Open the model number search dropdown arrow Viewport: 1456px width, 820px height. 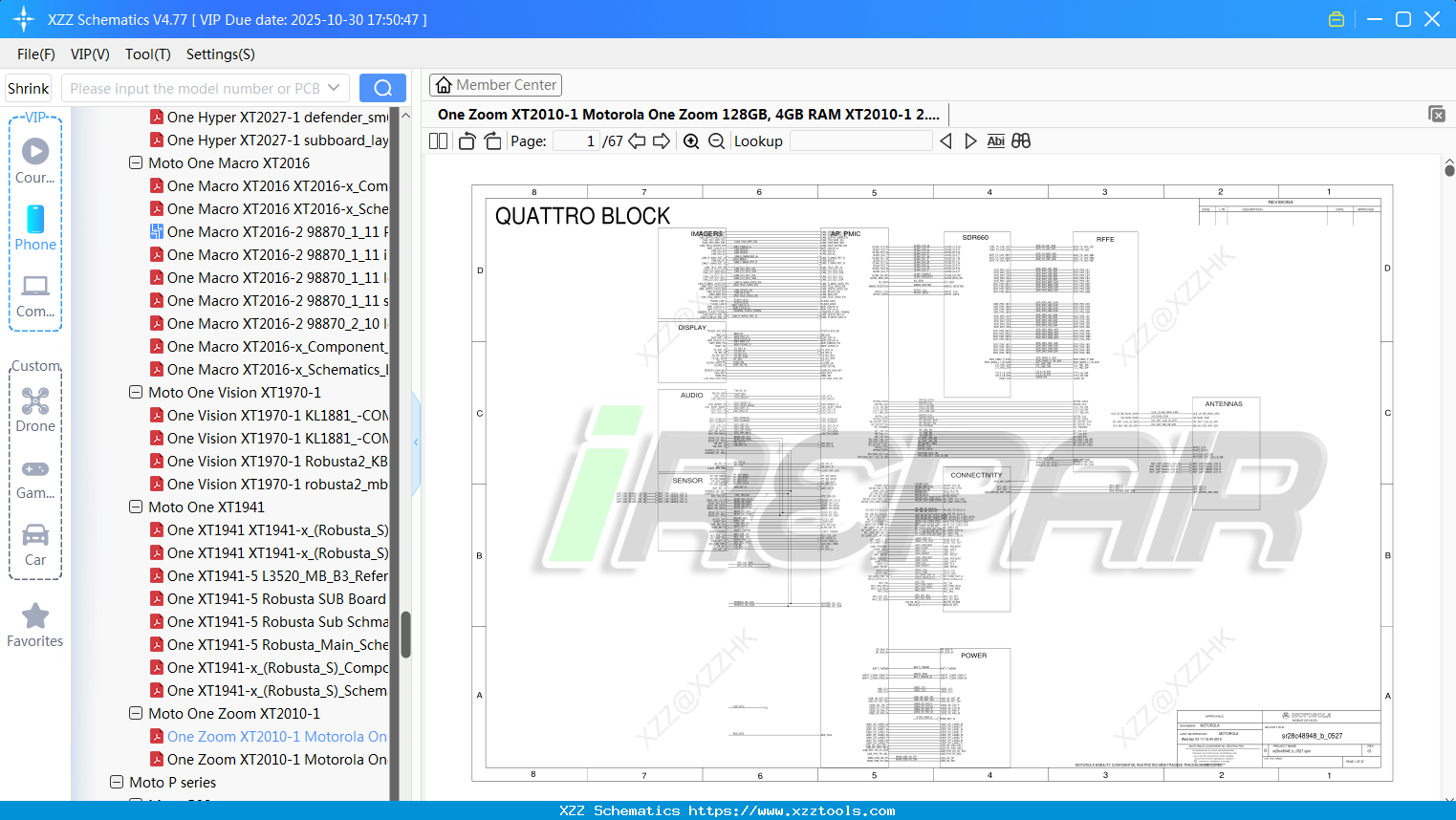point(334,88)
